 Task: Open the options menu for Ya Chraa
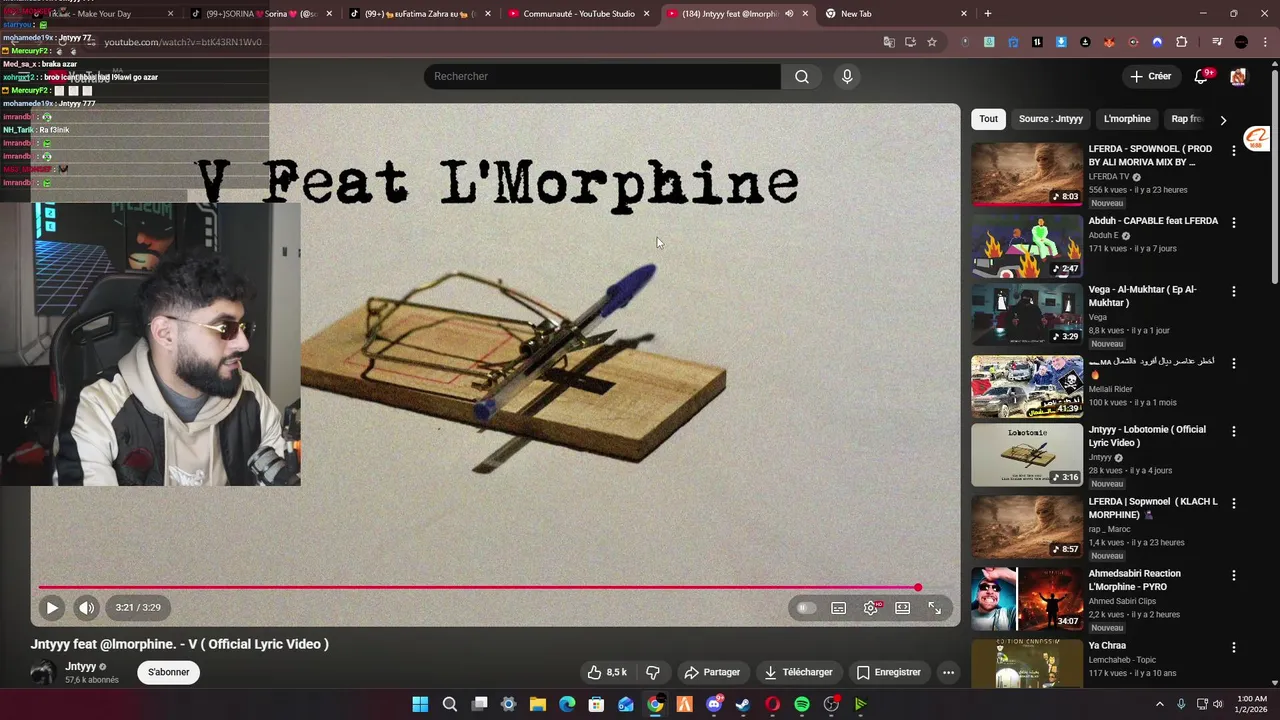point(1233,647)
